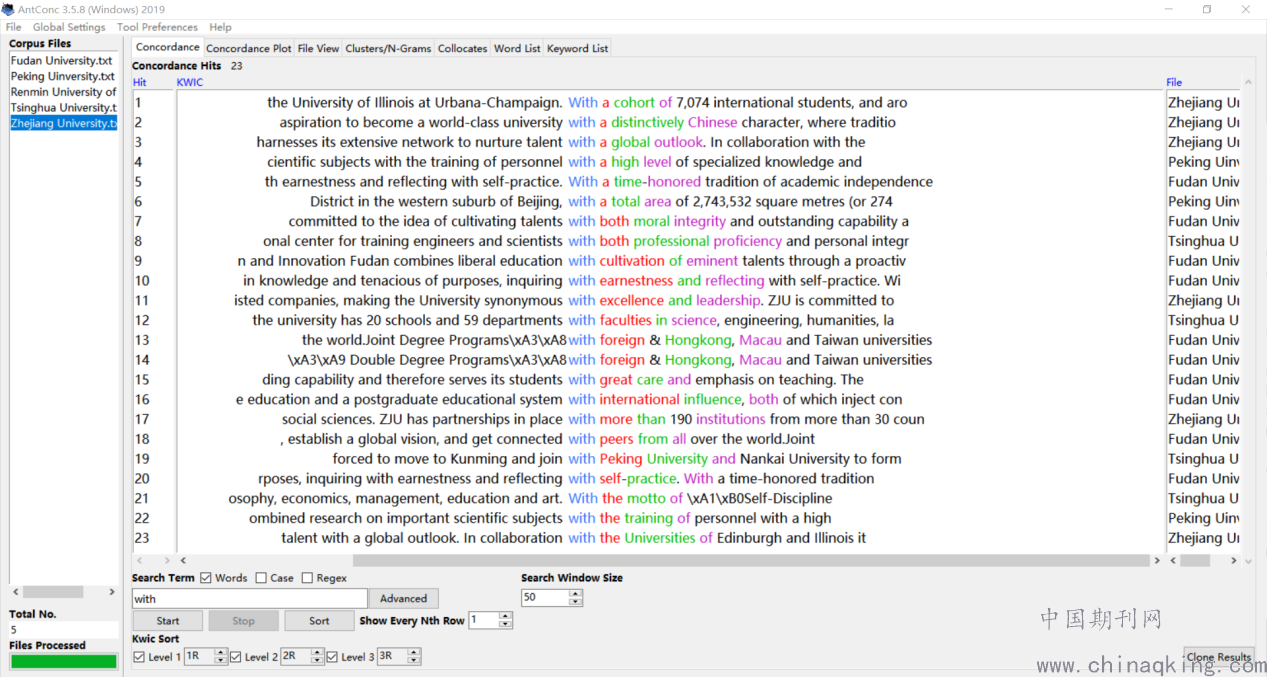Switch to the Word List tab
Screen dimensions: 1267x677
tap(517, 48)
